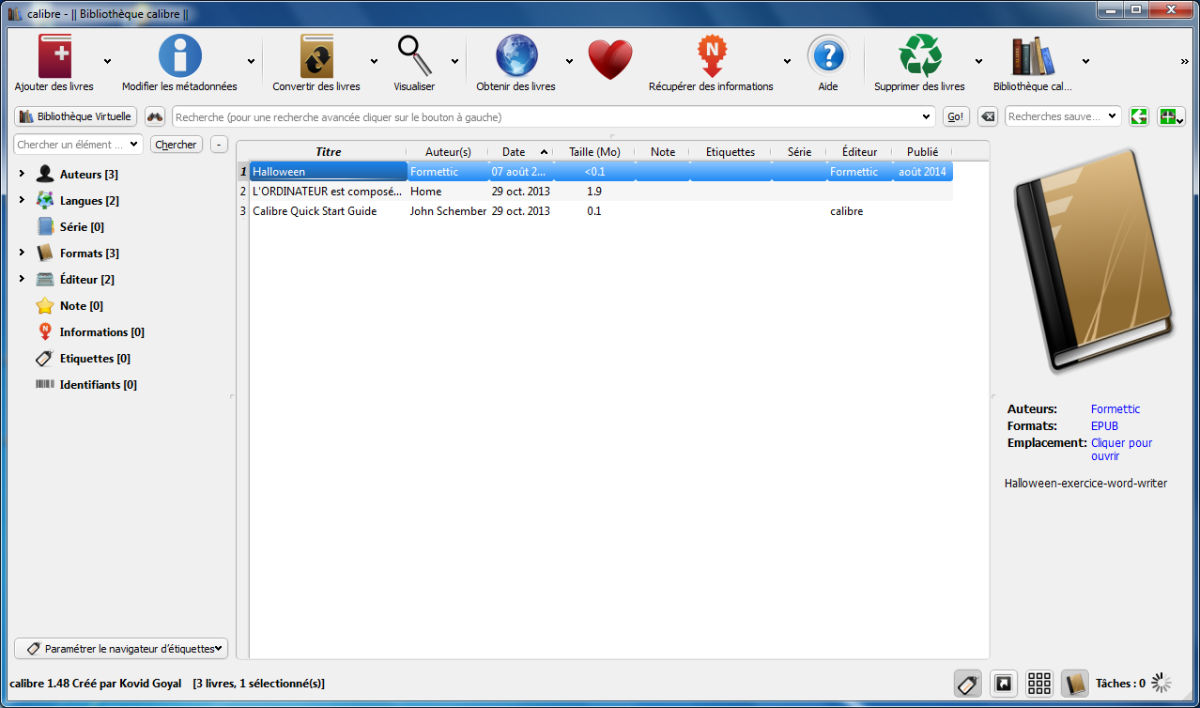The image size is (1200, 708).
Task: Click the red heart donate icon
Action: 610,60
